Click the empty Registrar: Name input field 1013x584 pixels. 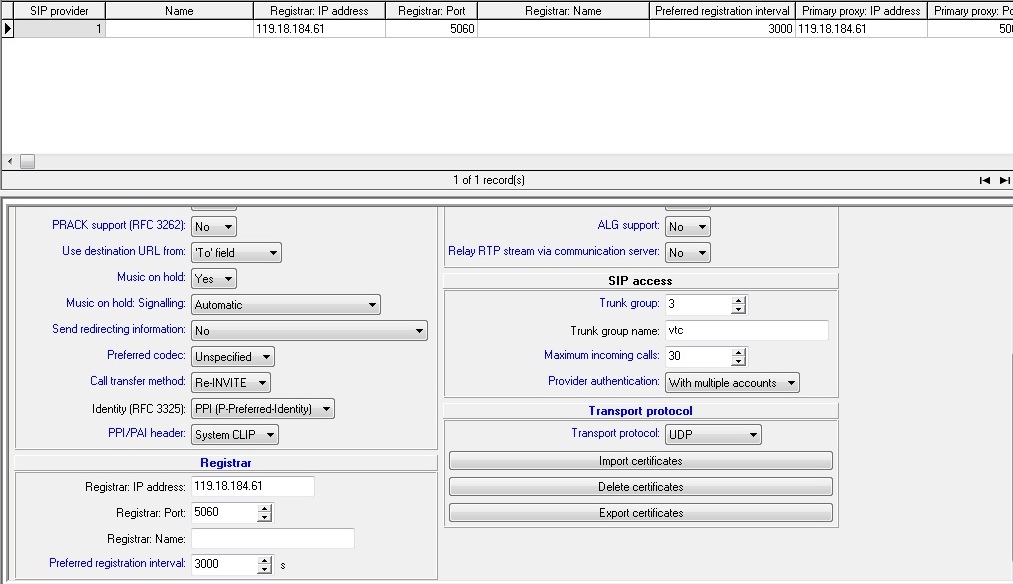tap(273, 538)
